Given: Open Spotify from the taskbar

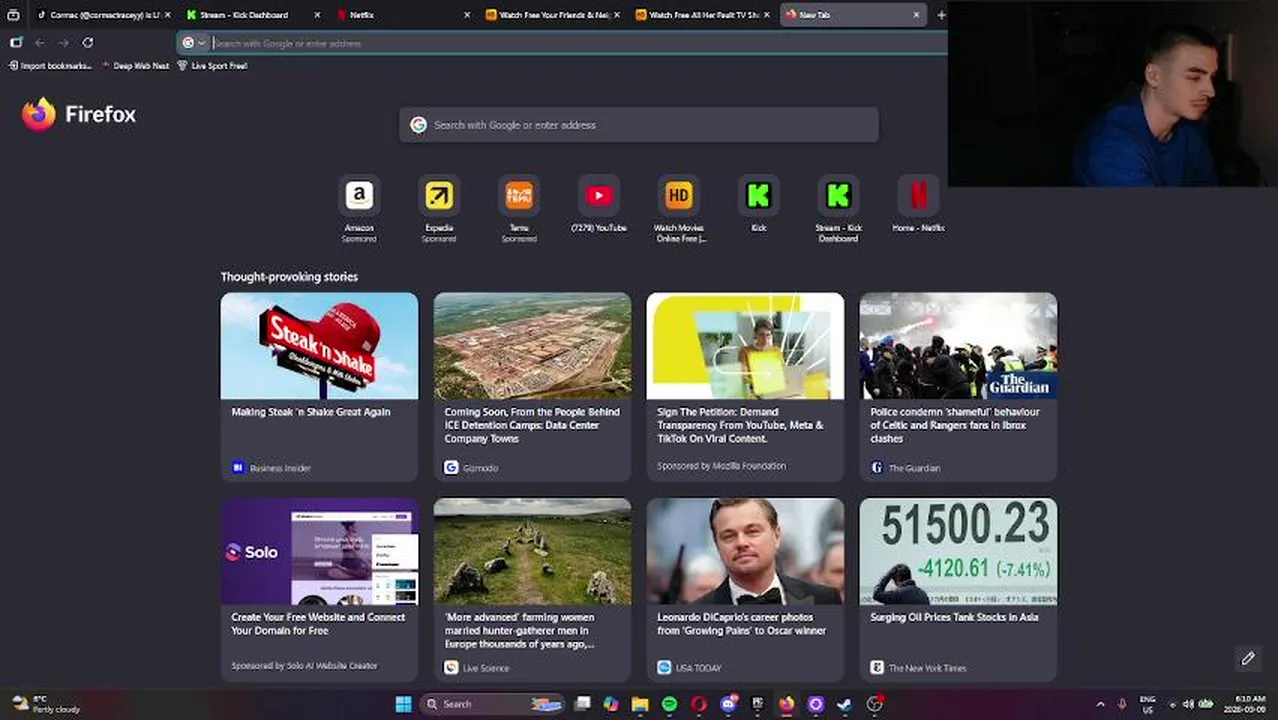Looking at the screenshot, I should tap(669, 704).
